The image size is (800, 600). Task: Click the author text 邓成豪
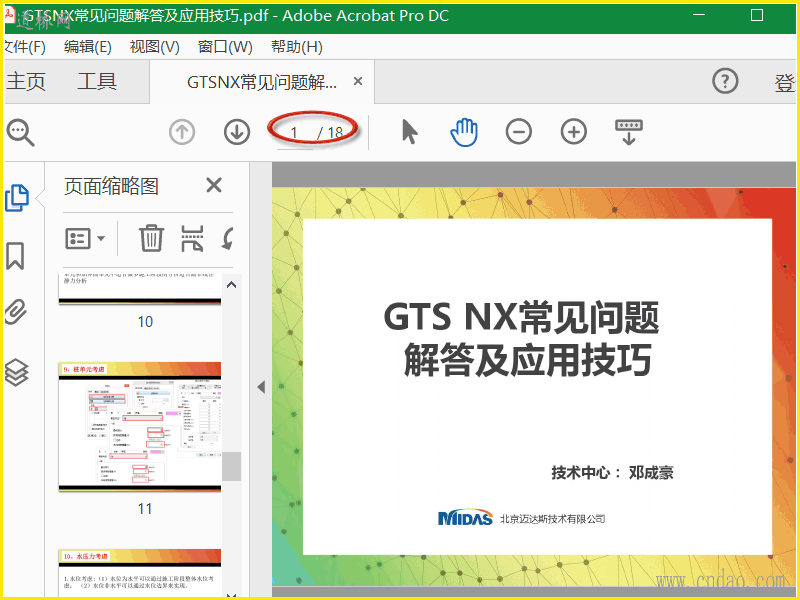coord(651,472)
